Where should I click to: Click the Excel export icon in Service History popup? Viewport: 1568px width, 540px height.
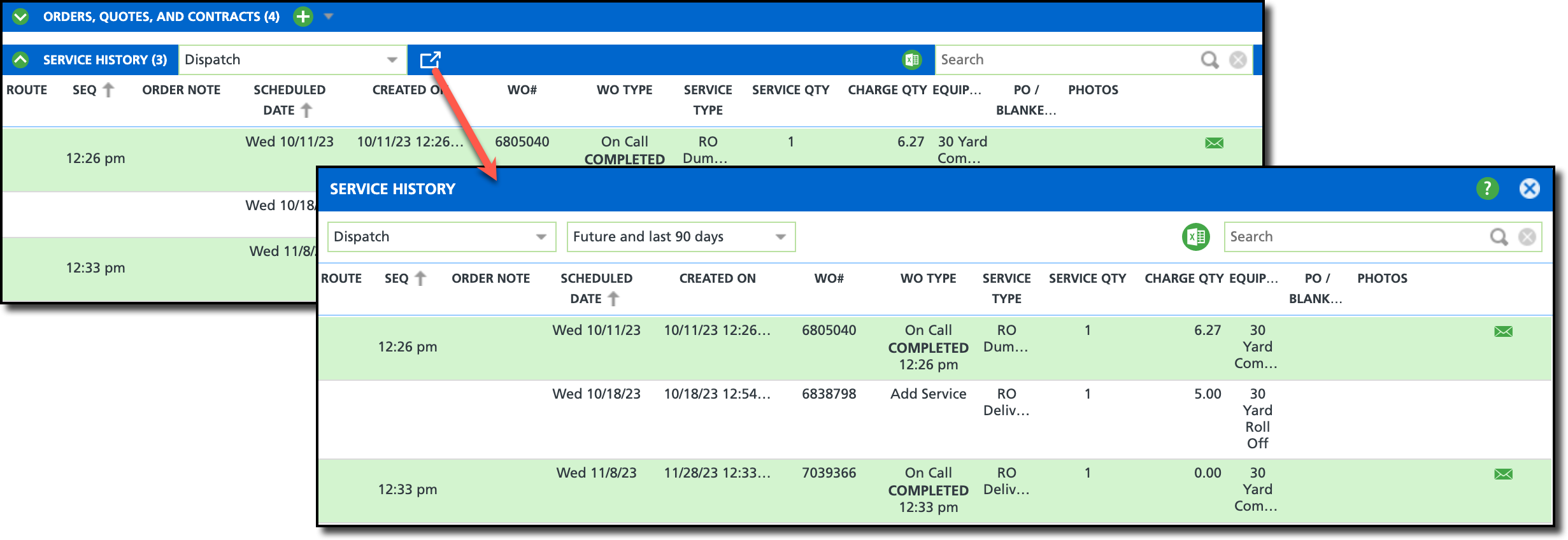1196,237
